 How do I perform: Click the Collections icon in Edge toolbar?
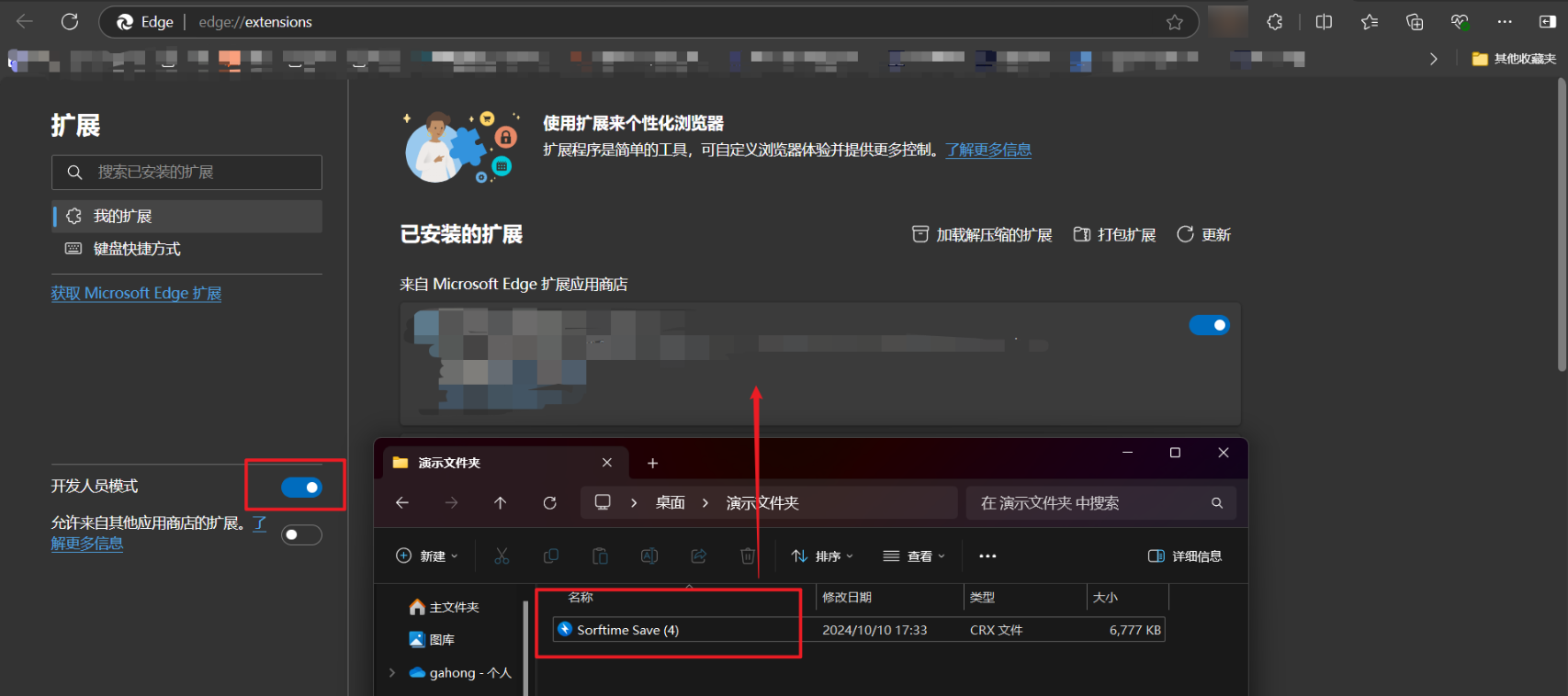1415,22
